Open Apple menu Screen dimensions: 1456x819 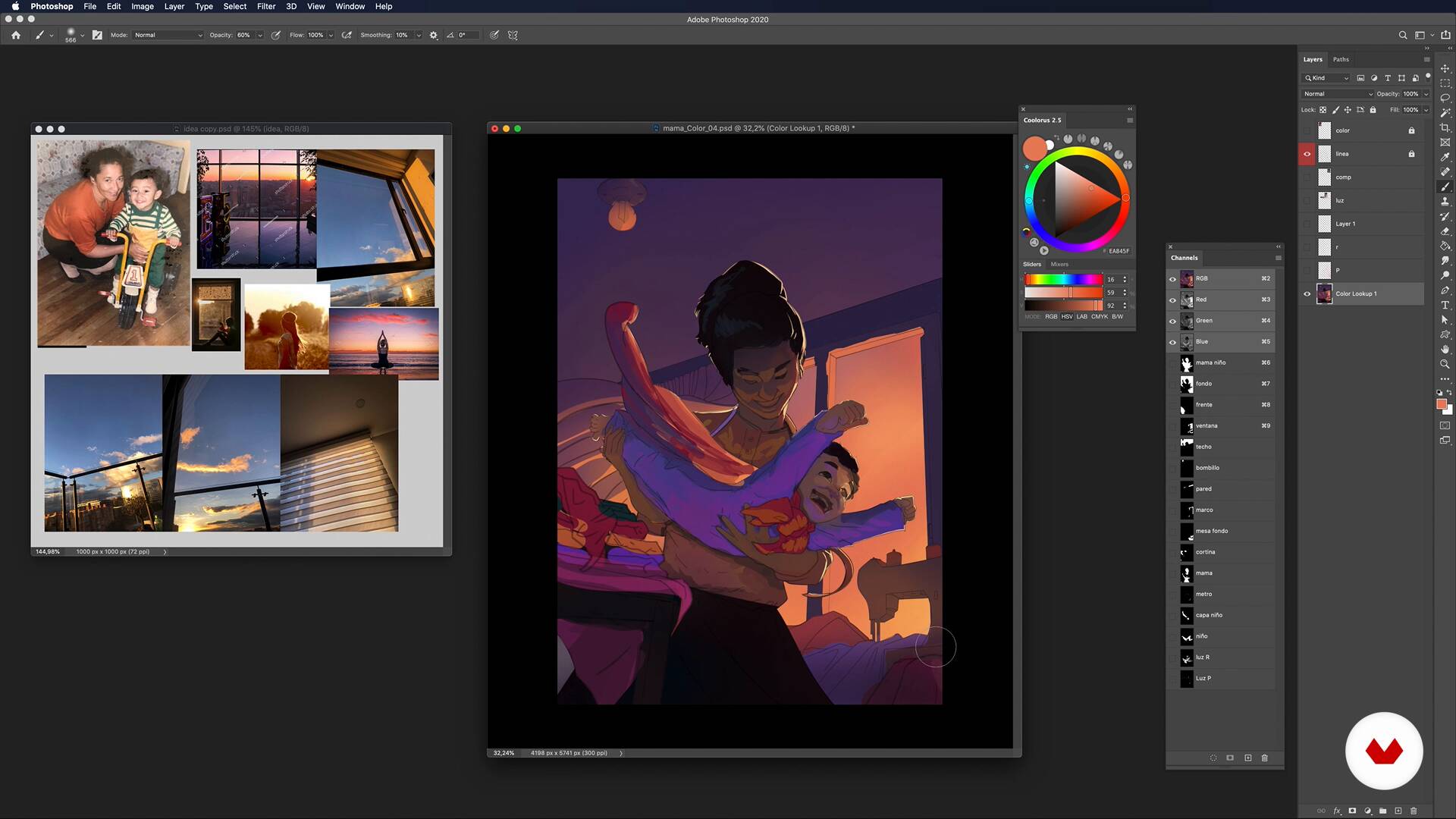15,6
